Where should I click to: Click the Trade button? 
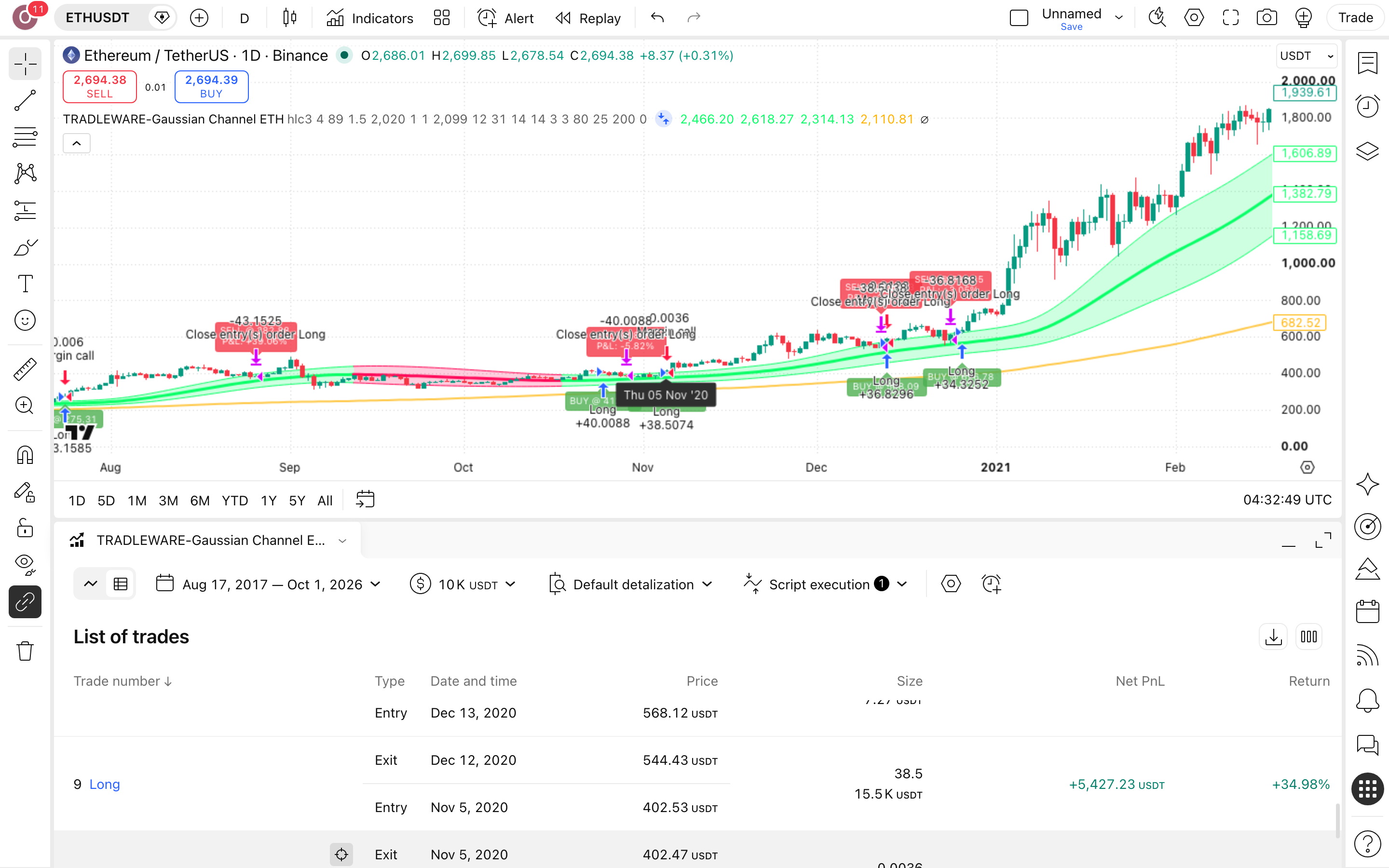coord(1355,18)
